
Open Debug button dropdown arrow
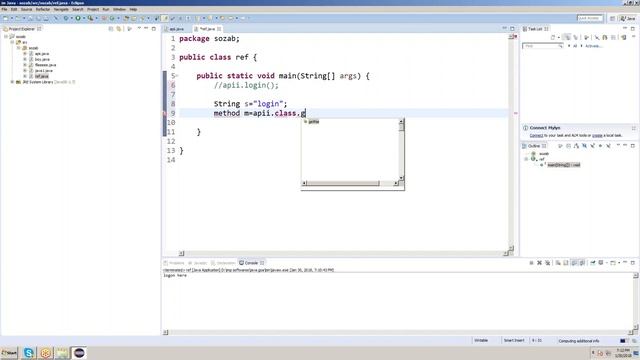click(72, 18)
